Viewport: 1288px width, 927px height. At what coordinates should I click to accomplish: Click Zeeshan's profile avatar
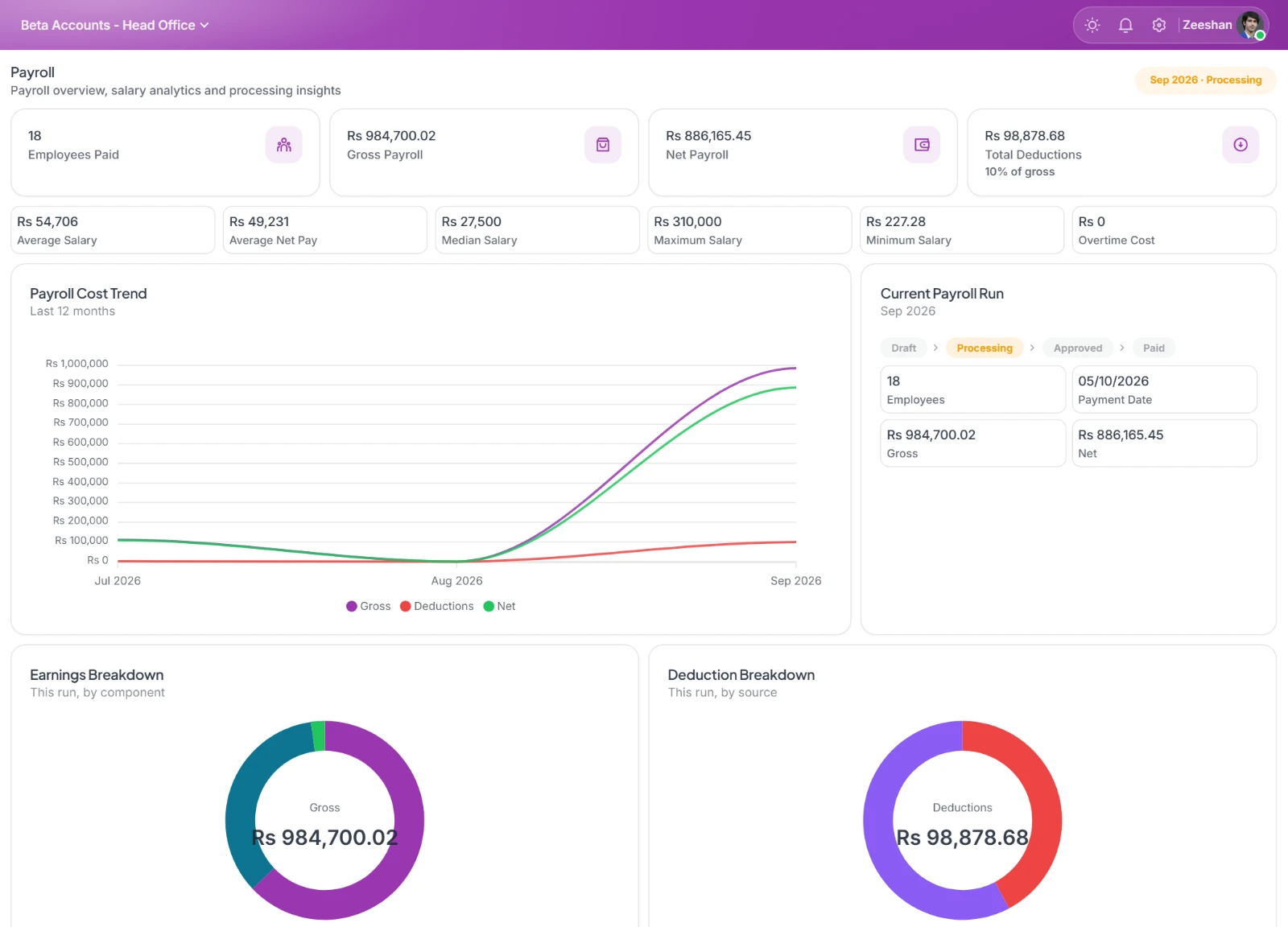pyautogui.click(x=1251, y=25)
